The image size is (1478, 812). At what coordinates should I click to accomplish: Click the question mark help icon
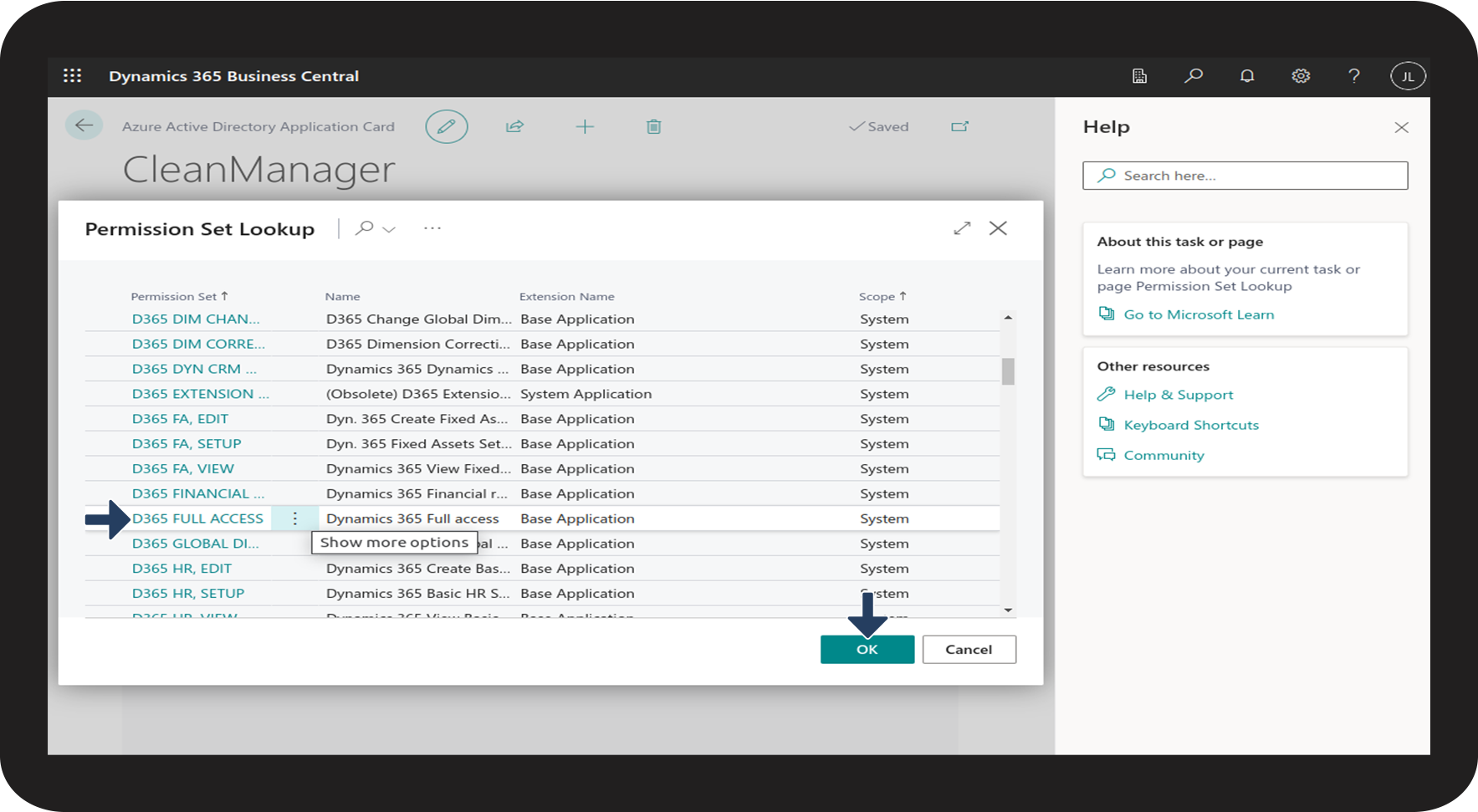1353,76
